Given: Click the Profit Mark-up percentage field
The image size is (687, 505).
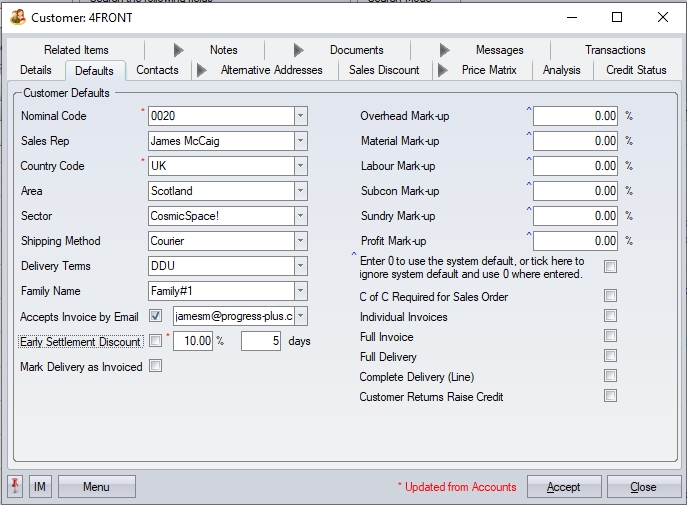Looking at the screenshot, I should [575, 241].
